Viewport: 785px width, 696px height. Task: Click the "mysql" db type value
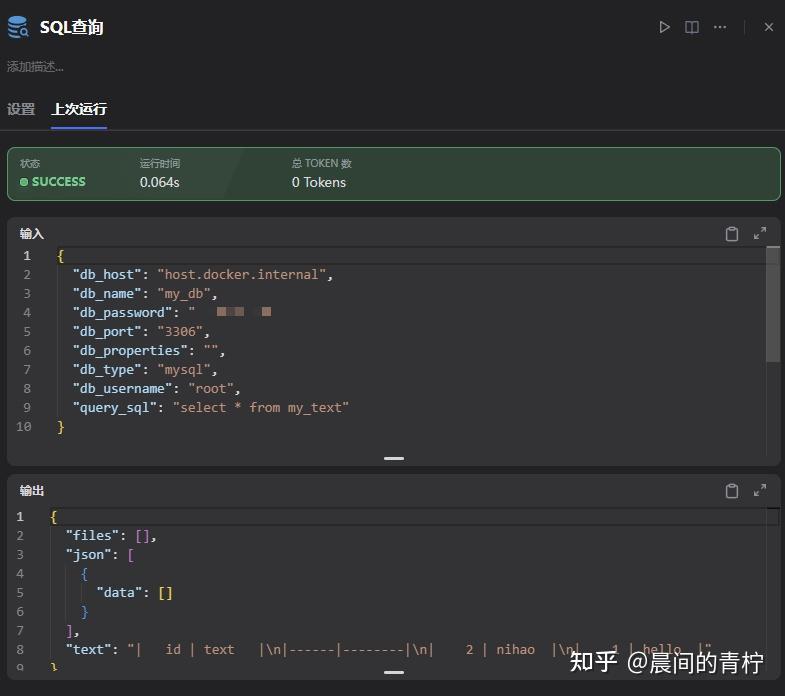click(x=184, y=370)
